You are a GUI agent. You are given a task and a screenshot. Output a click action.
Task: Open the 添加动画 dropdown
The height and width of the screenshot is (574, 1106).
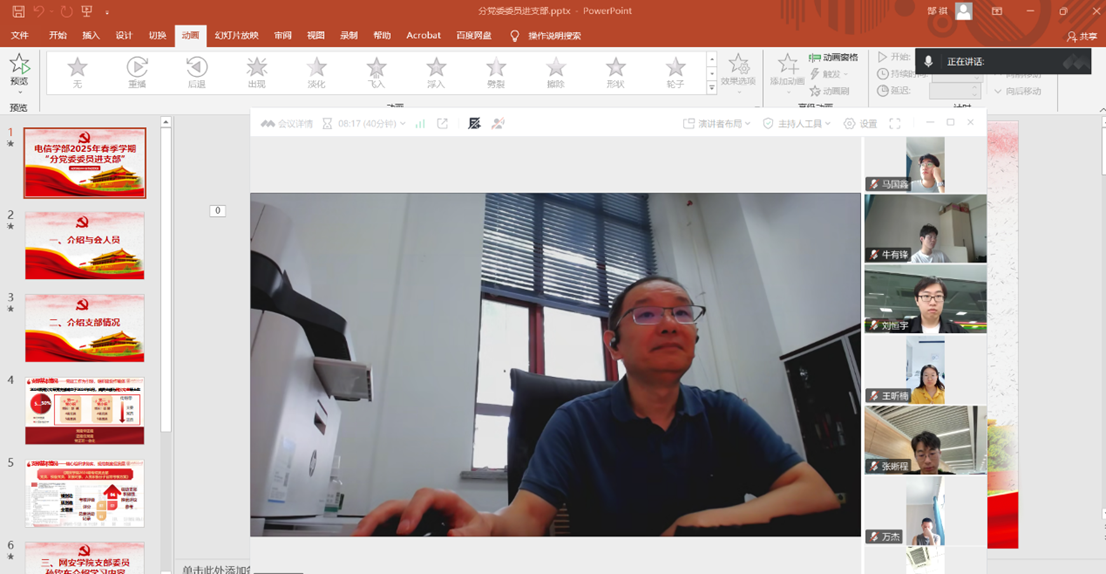(x=787, y=71)
